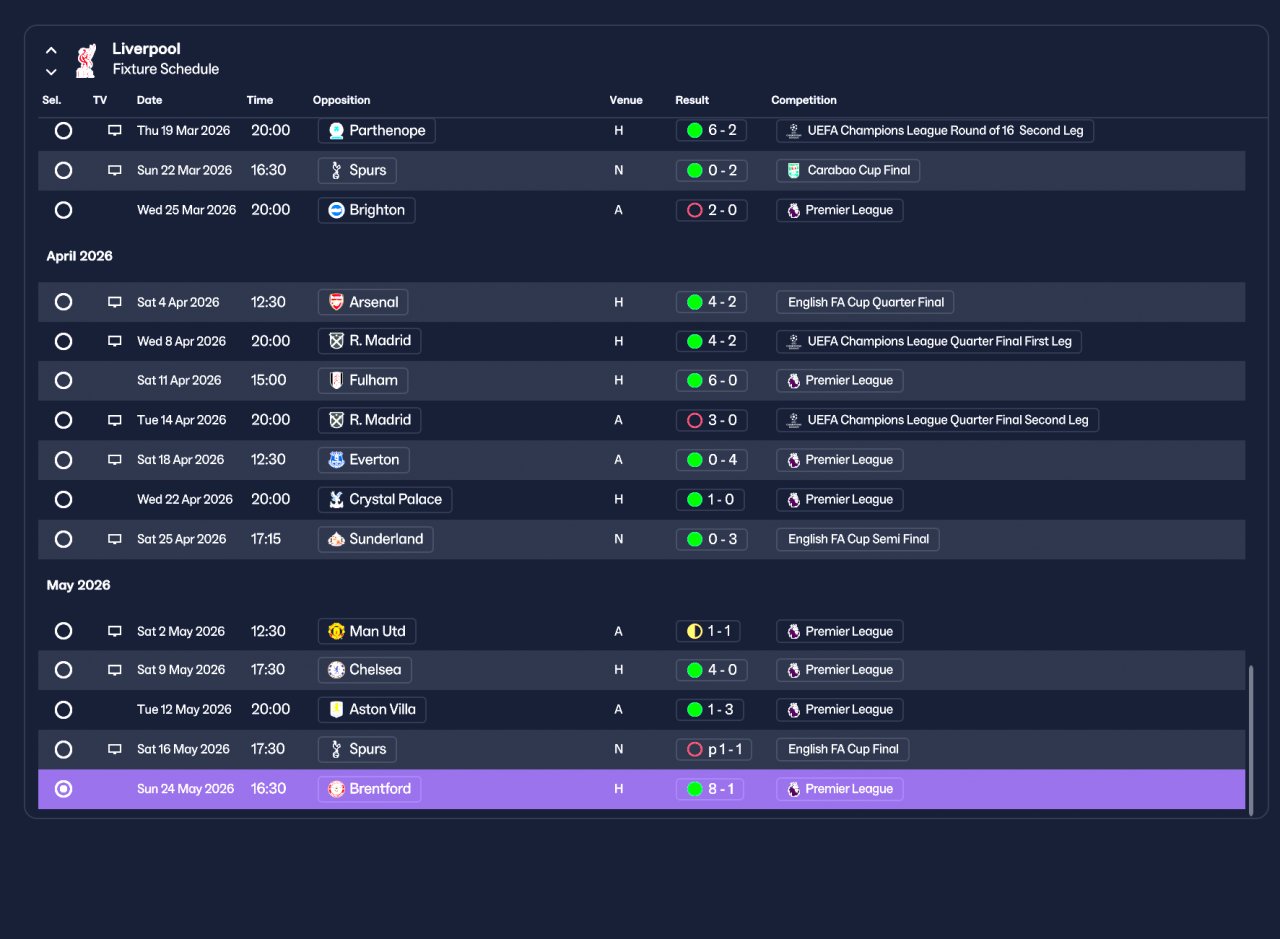1280x939 pixels.
Task: Click the Man Utd club badge
Action: click(x=336, y=631)
